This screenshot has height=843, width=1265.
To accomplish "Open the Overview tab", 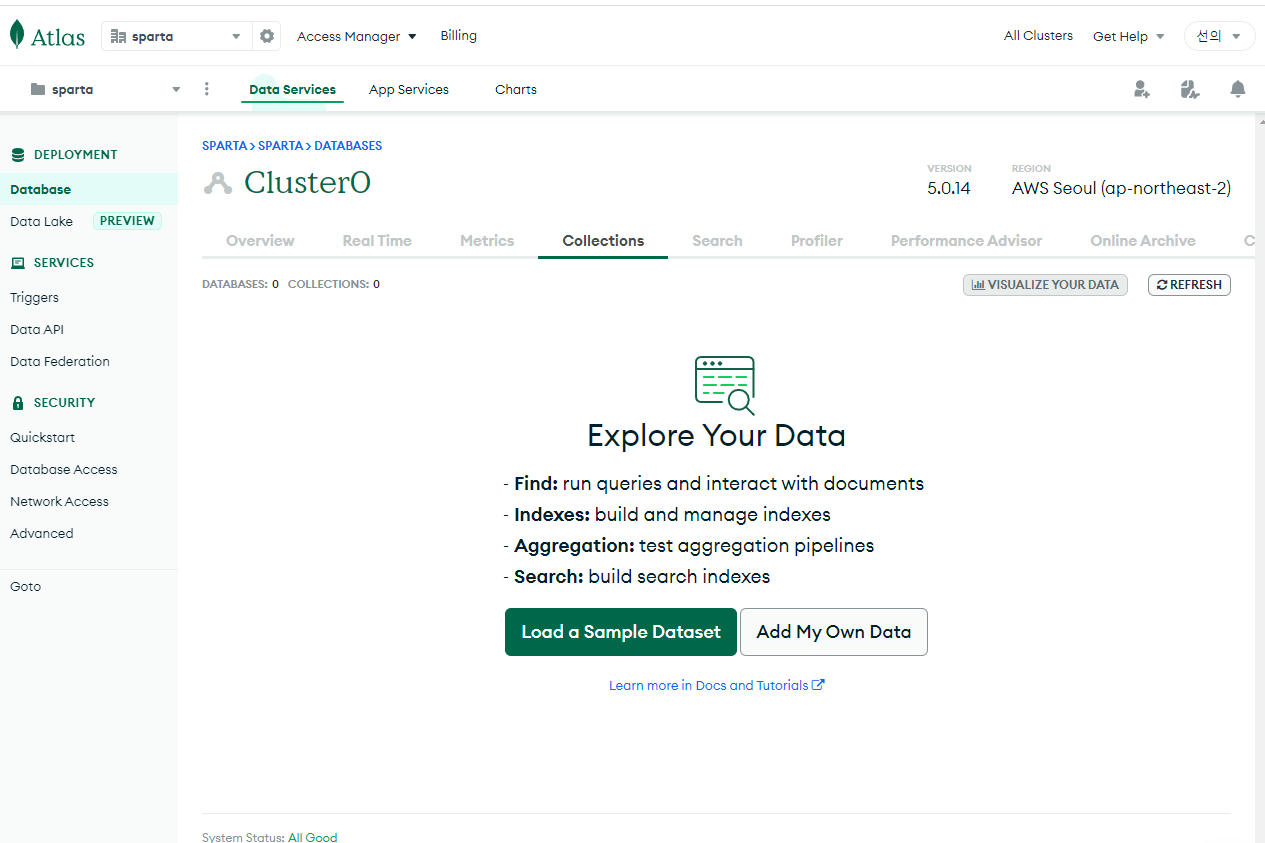I will pos(260,241).
